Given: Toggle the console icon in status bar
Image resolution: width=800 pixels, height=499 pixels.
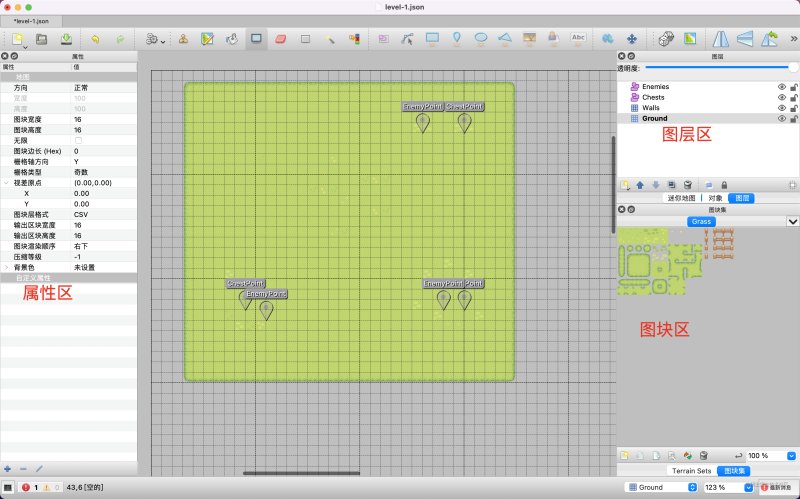Looking at the screenshot, I should pos(8,487).
